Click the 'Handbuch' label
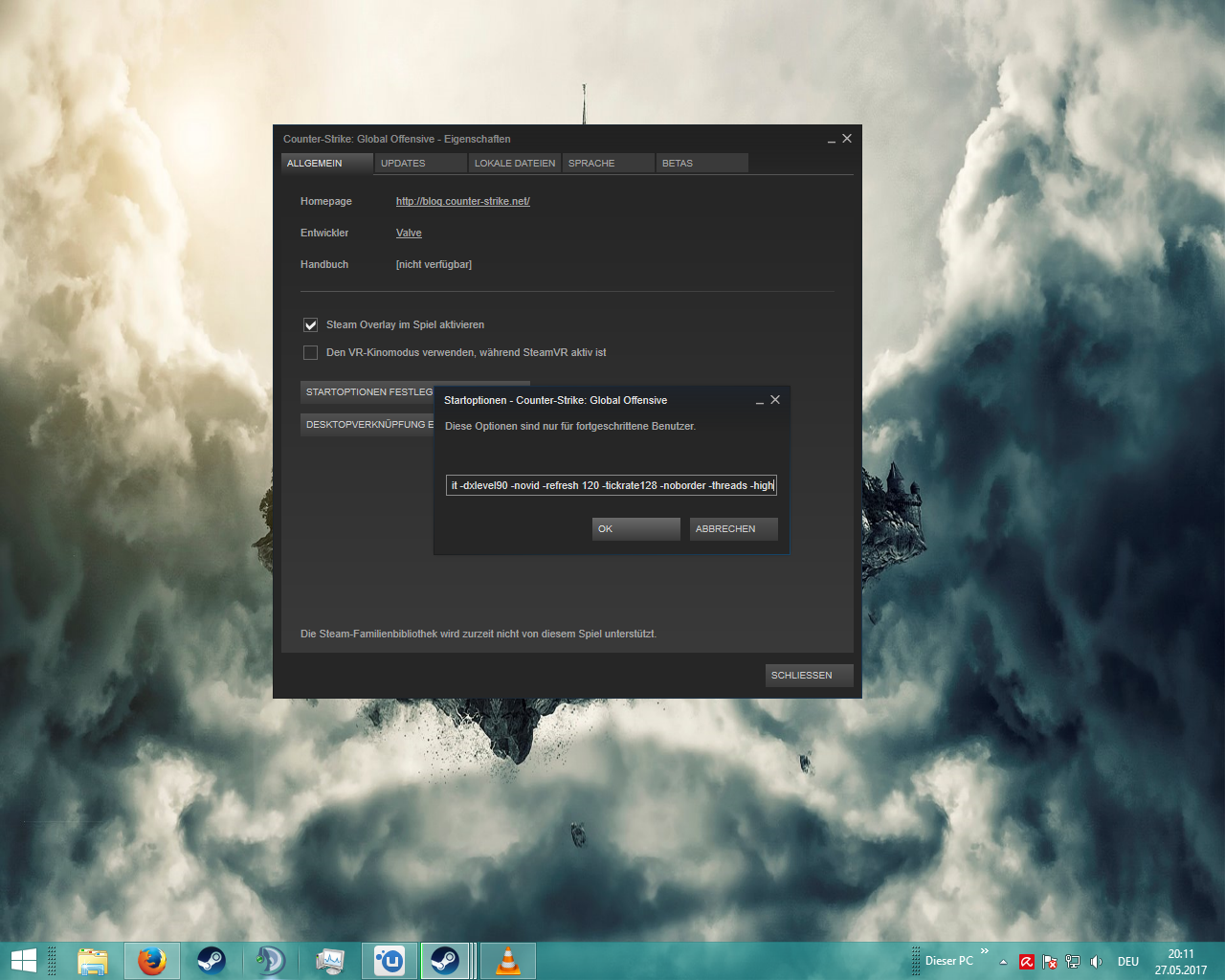 (324, 264)
